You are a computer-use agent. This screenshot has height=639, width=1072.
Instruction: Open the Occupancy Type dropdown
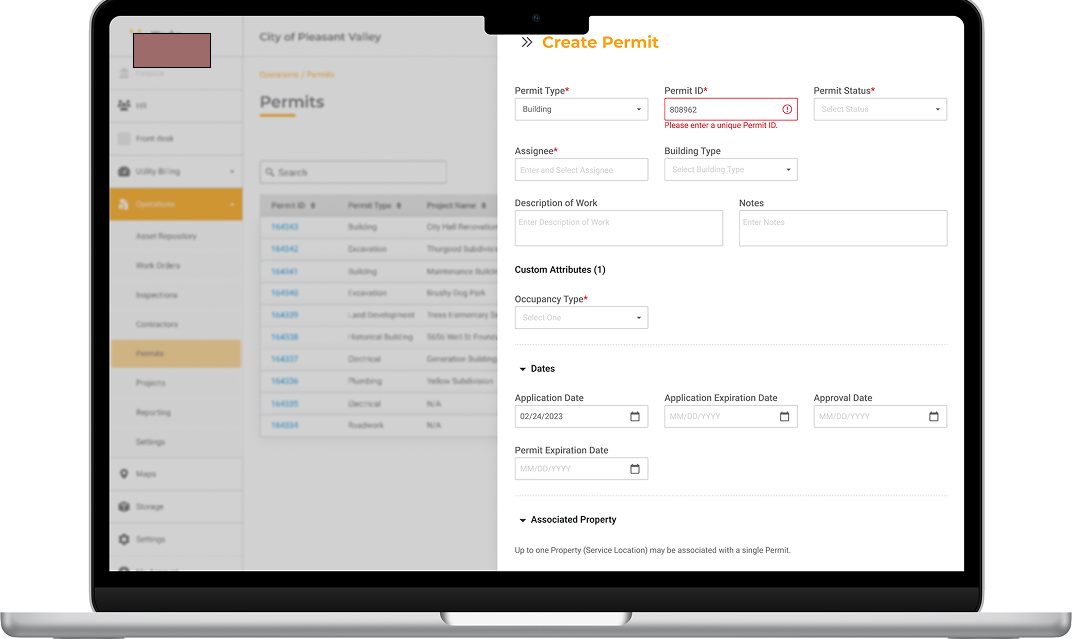[581, 318]
